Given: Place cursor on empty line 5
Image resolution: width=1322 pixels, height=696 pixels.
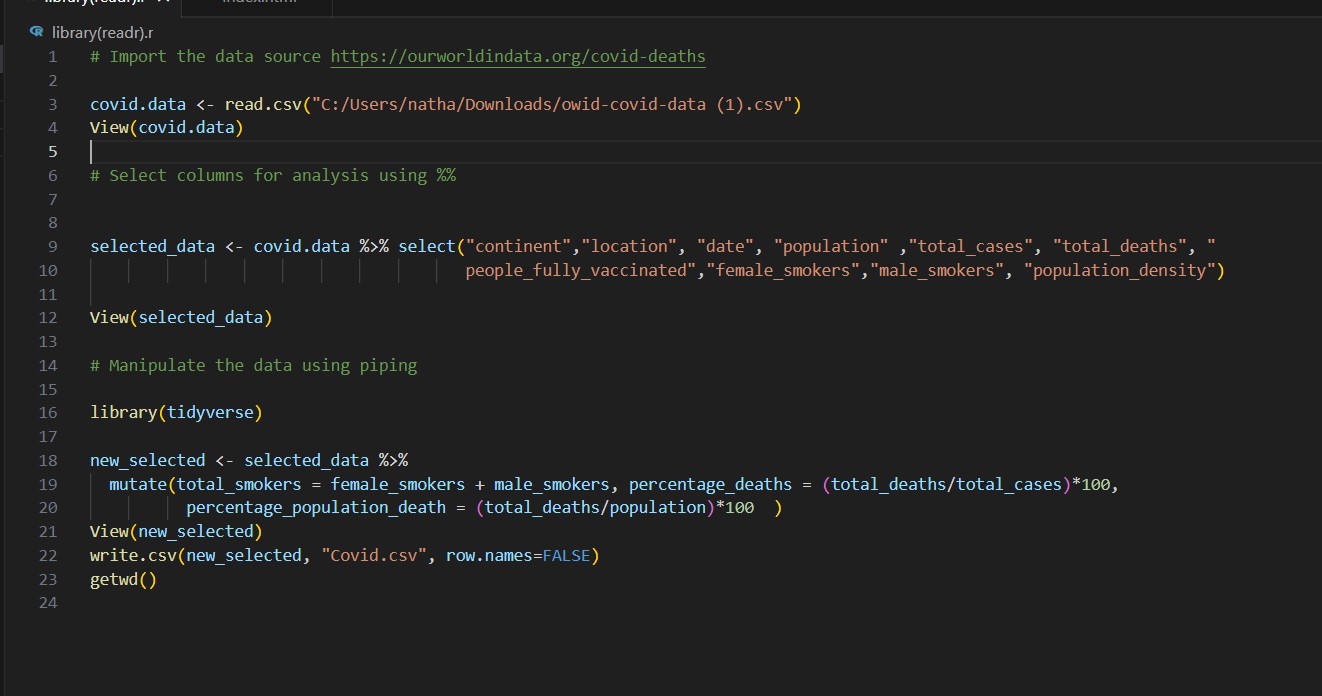Looking at the screenshot, I should point(400,151).
